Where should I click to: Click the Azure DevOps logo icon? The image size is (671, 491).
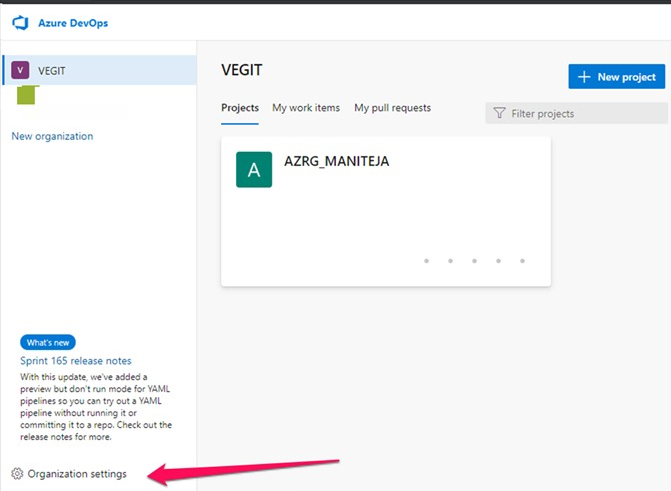pyautogui.click(x=20, y=23)
